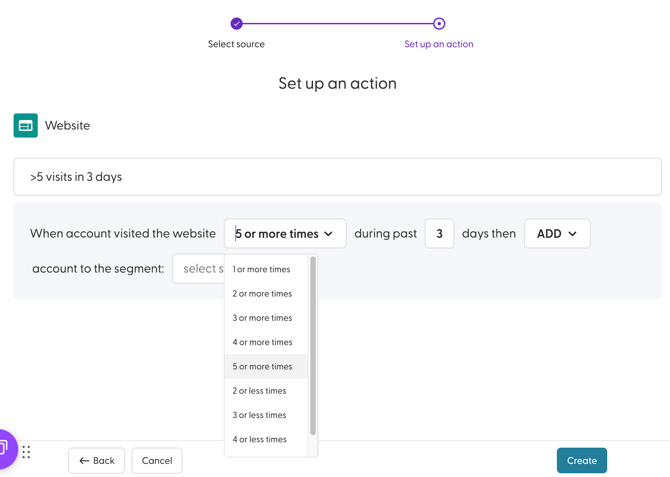Open the visit frequency dropdown

pos(285,234)
